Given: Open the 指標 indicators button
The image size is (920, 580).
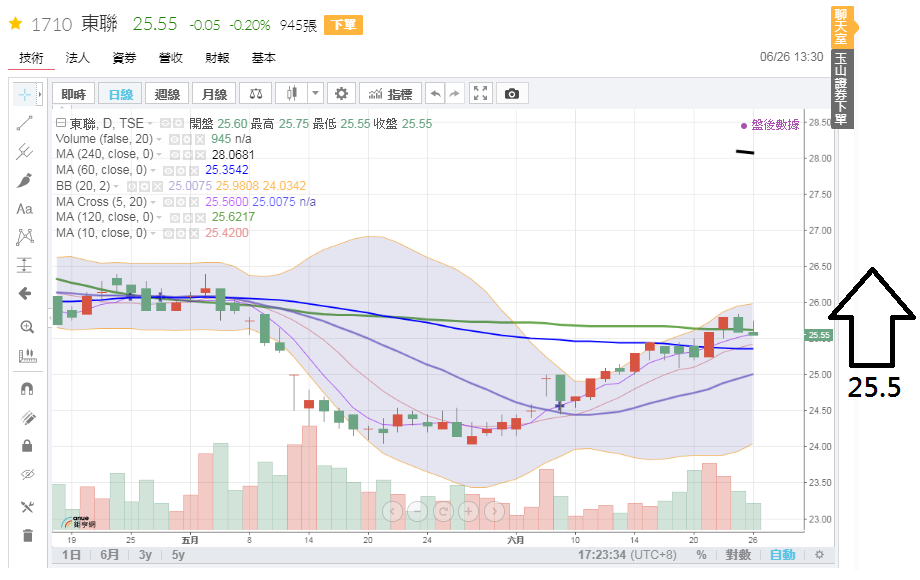Looking at the screenshot, I should [x=390, y=94].
